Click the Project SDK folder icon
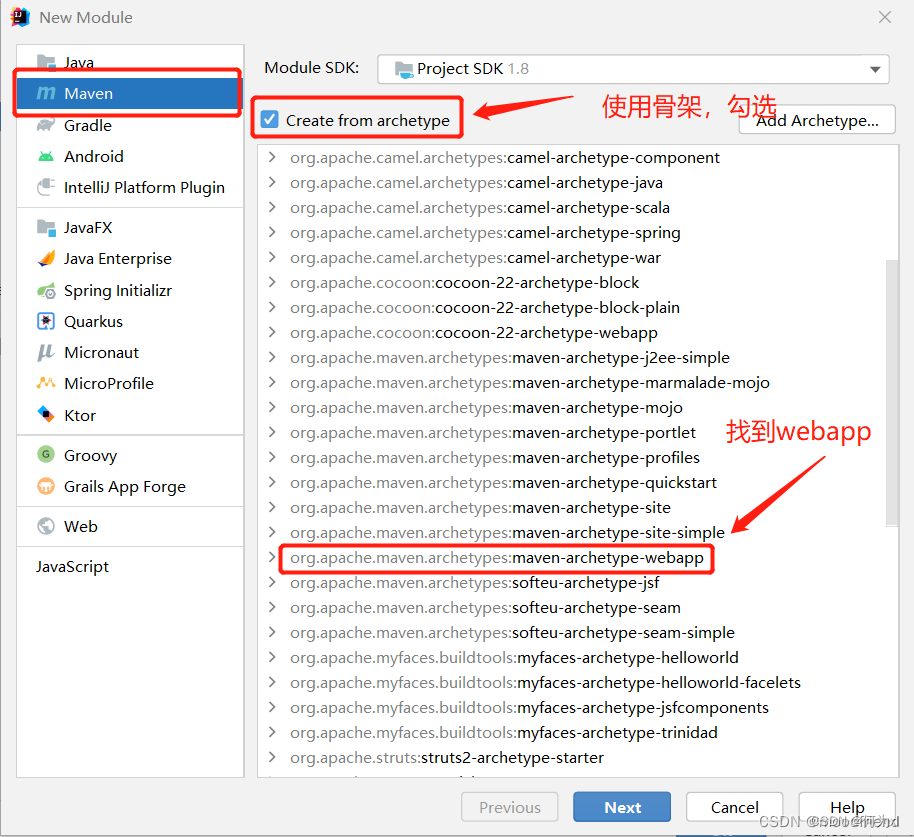Screen dimensions: 914x837 click(x=404, y=69)
